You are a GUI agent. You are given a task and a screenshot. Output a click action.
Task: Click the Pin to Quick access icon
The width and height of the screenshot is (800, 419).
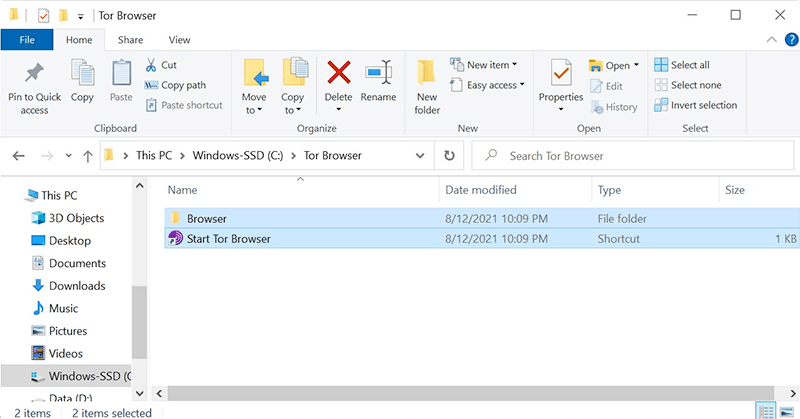tap(34, 74)
